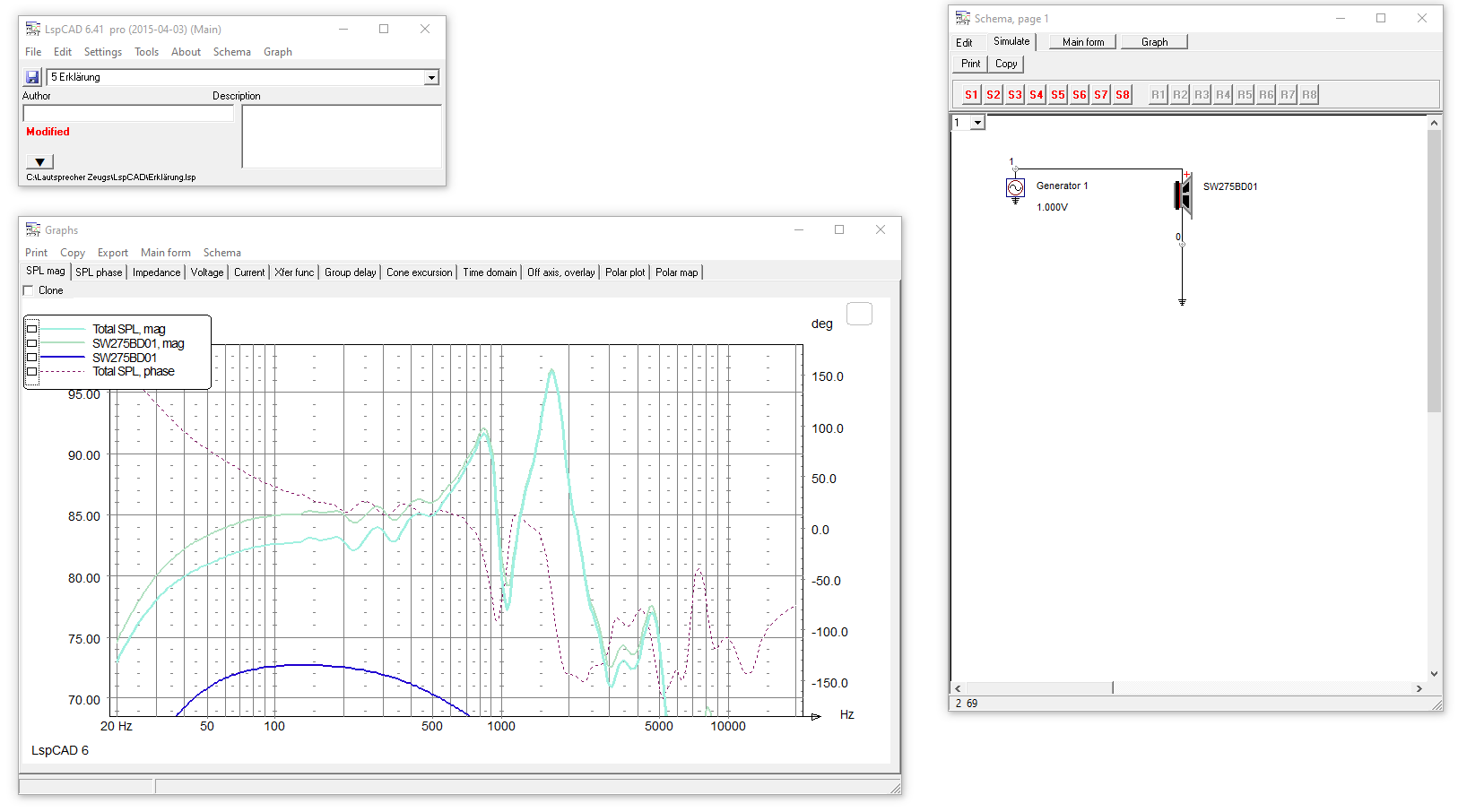1458x812 pixels.
Task: Activate the S1 snapshot button
Action: (x=971, y=94)
